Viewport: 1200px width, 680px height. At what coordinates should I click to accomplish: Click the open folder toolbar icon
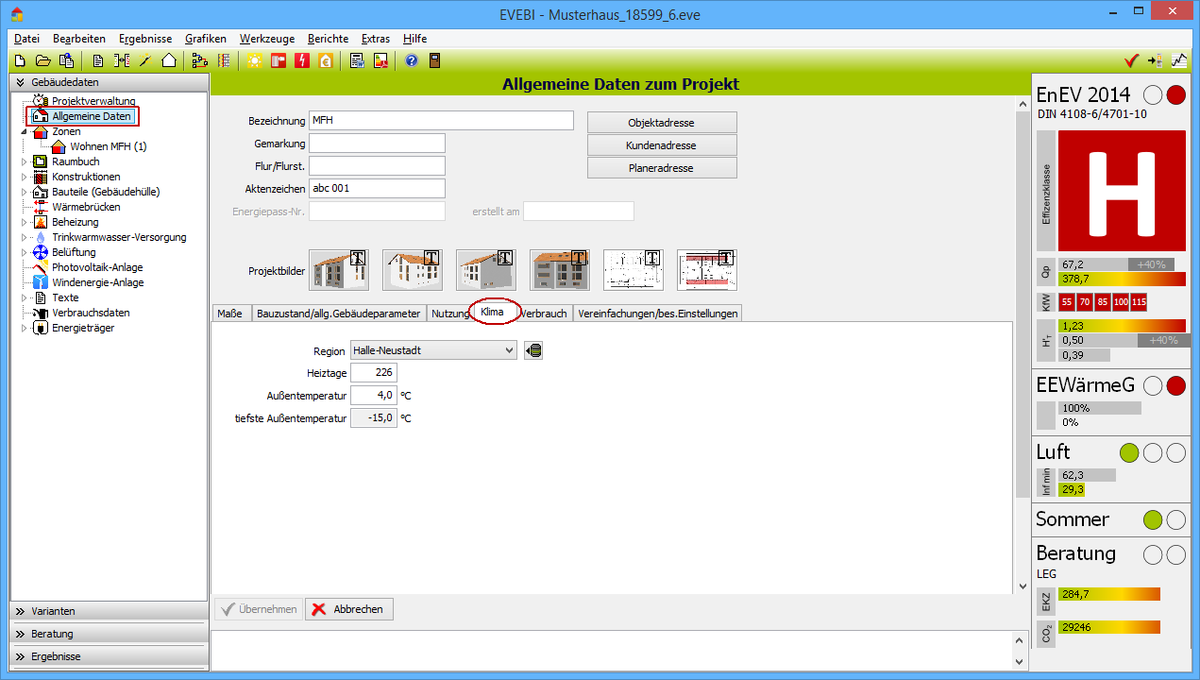[44, 61]
